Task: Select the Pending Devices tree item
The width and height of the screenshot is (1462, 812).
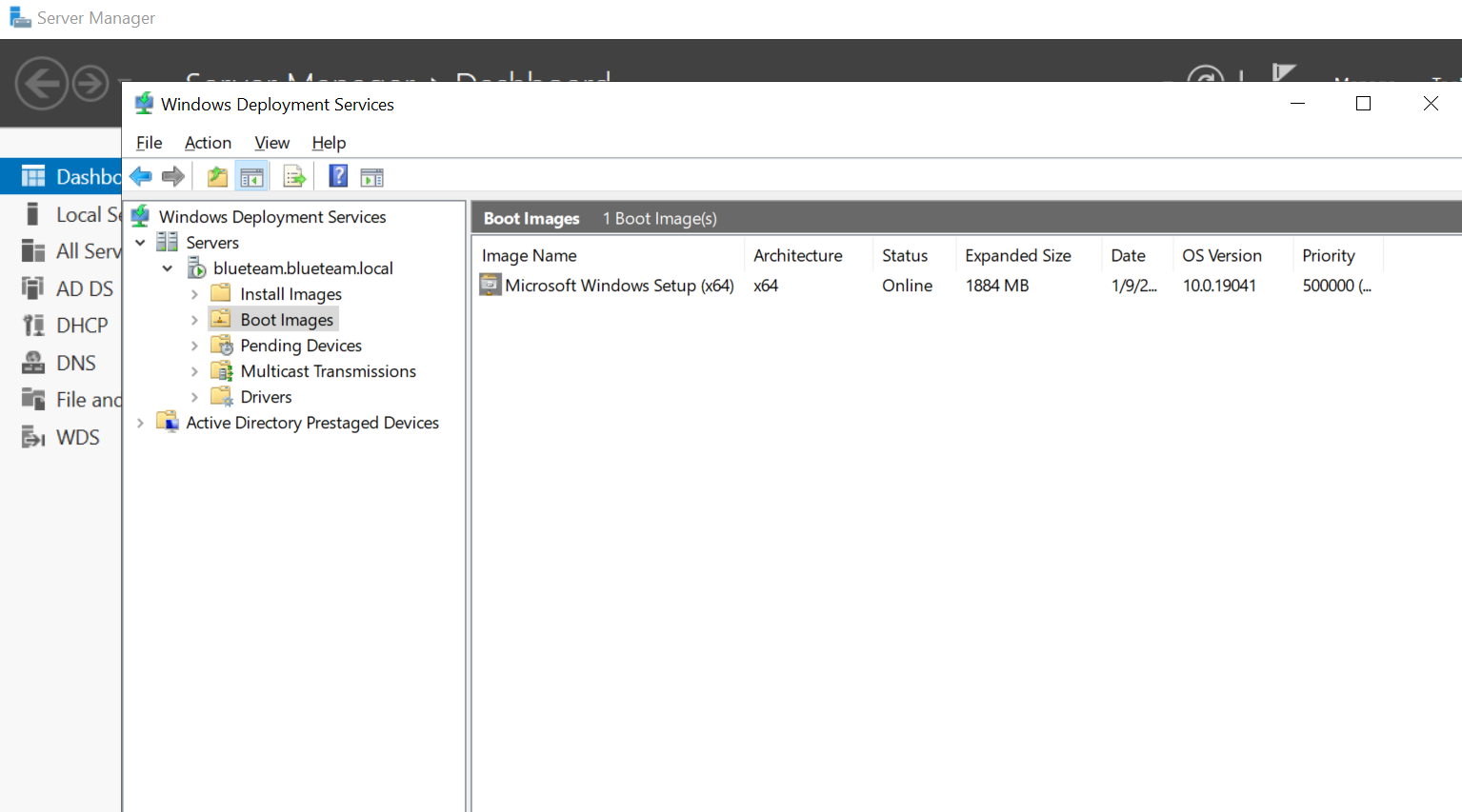Action: click(301, 346)
